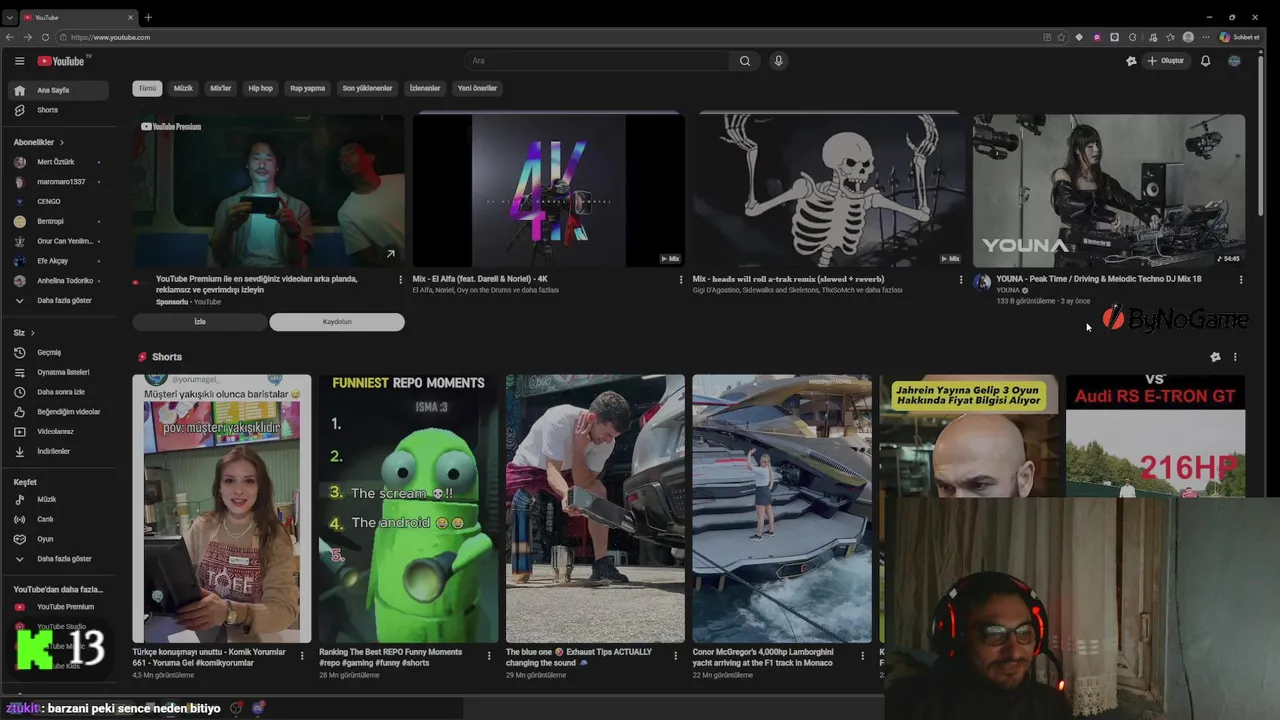Open CENGO subscription channel
The width and height of the screenshot is (1280, 720).
pos(60,201)
